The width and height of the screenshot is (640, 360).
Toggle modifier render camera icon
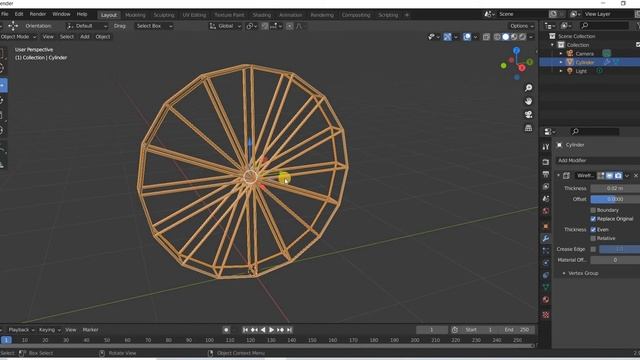tap(618, 176)
